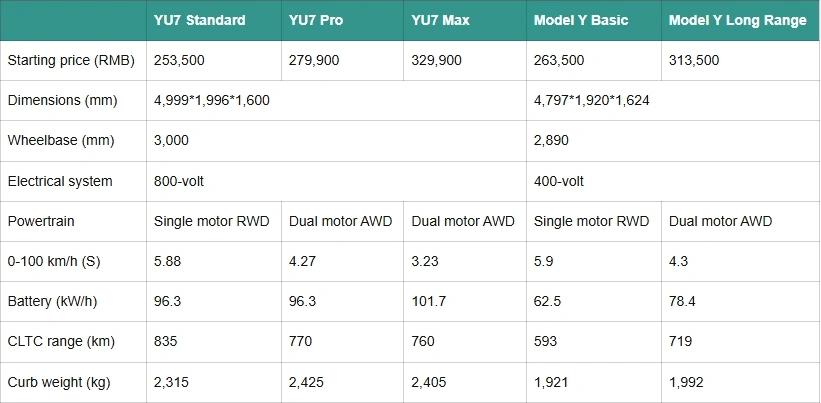Select the YU7 Pro column header
The image size is (821, 403).
(315, 20)
